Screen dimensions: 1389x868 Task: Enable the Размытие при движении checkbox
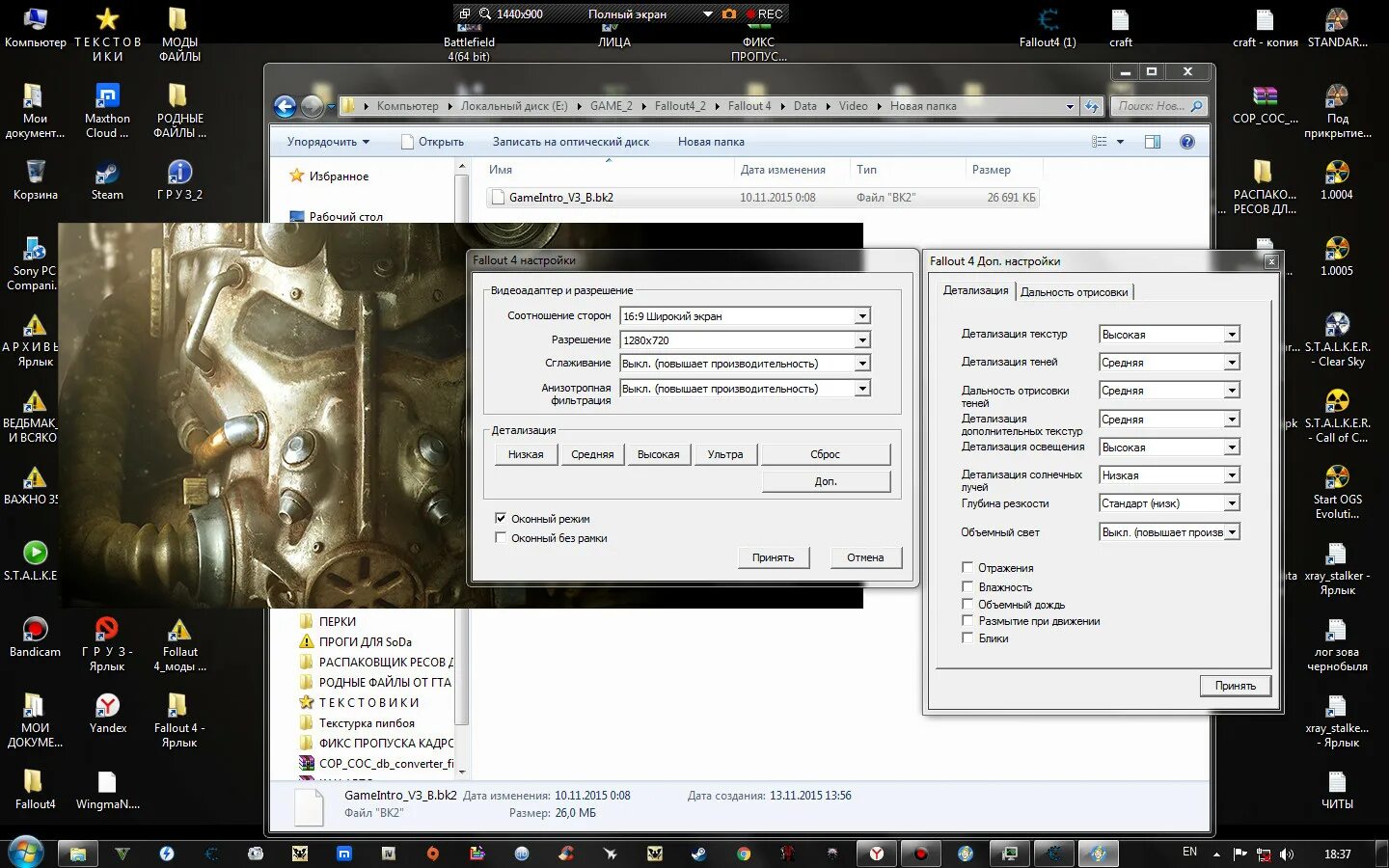click(x=967, y=620)
